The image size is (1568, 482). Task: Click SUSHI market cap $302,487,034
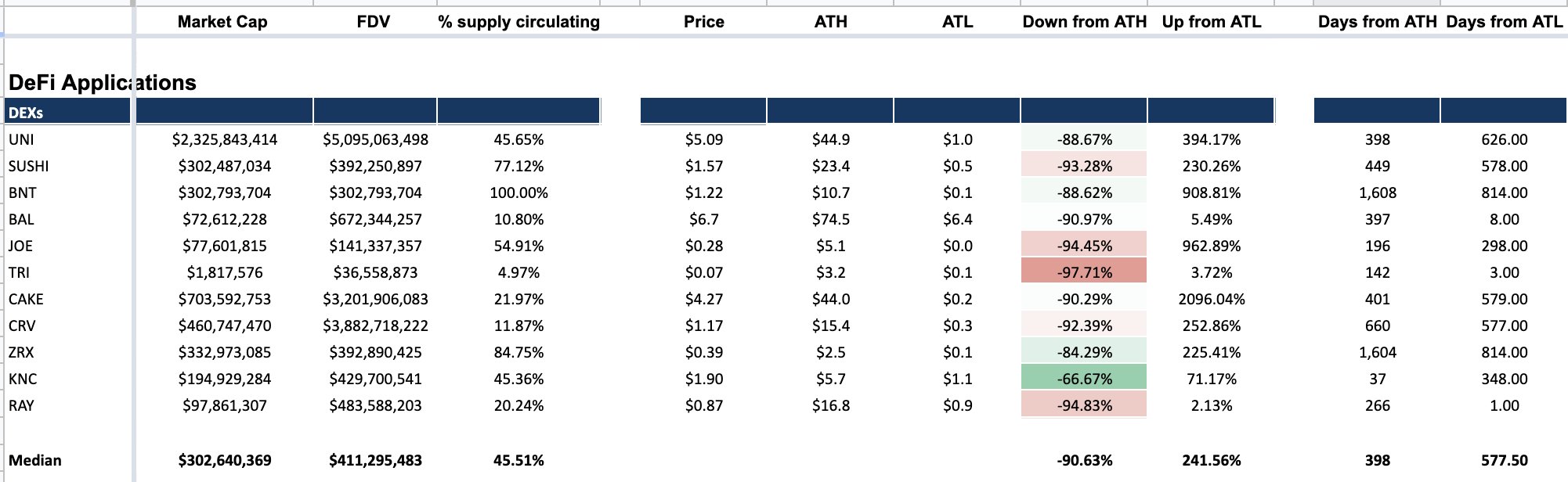[x=225, y=167]
